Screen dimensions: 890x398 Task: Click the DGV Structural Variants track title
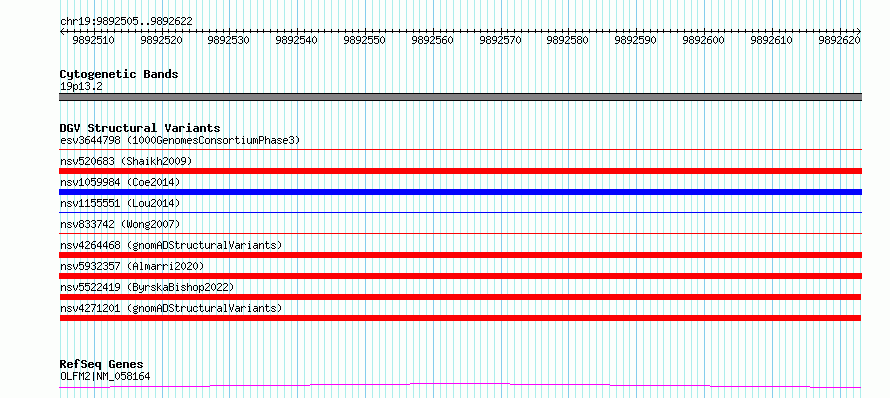point(140,128)
